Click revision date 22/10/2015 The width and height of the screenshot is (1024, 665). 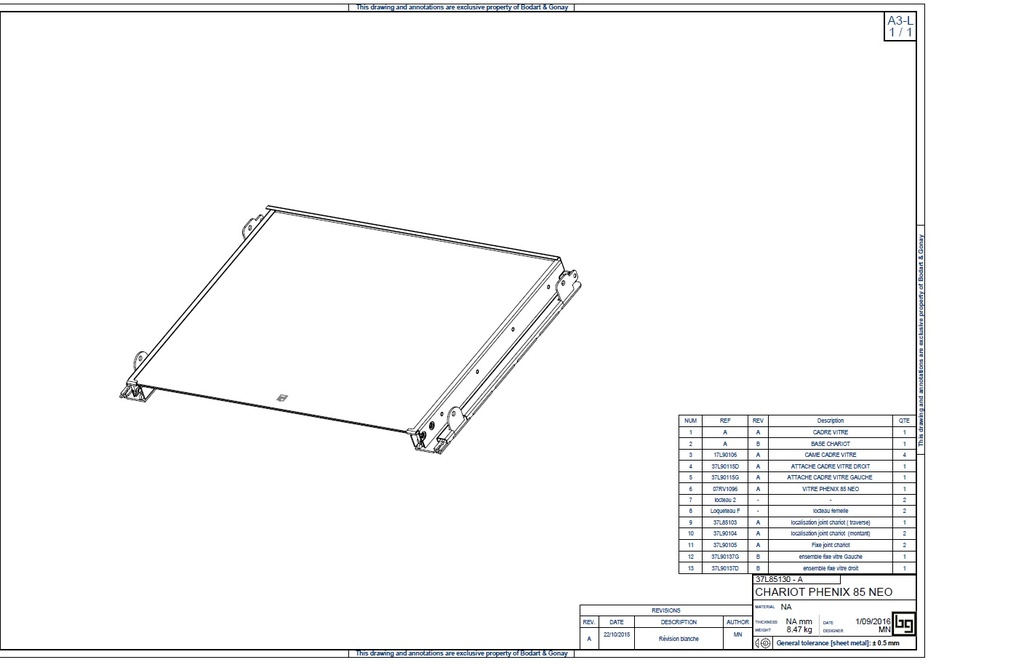[x=616, y=635]
